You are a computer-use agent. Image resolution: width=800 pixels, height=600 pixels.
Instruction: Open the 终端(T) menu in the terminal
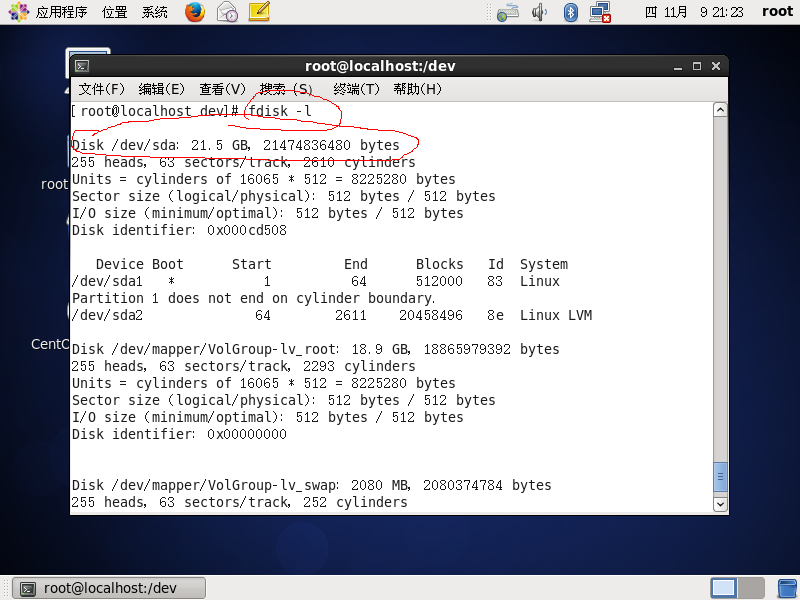[x=356, y=89]
